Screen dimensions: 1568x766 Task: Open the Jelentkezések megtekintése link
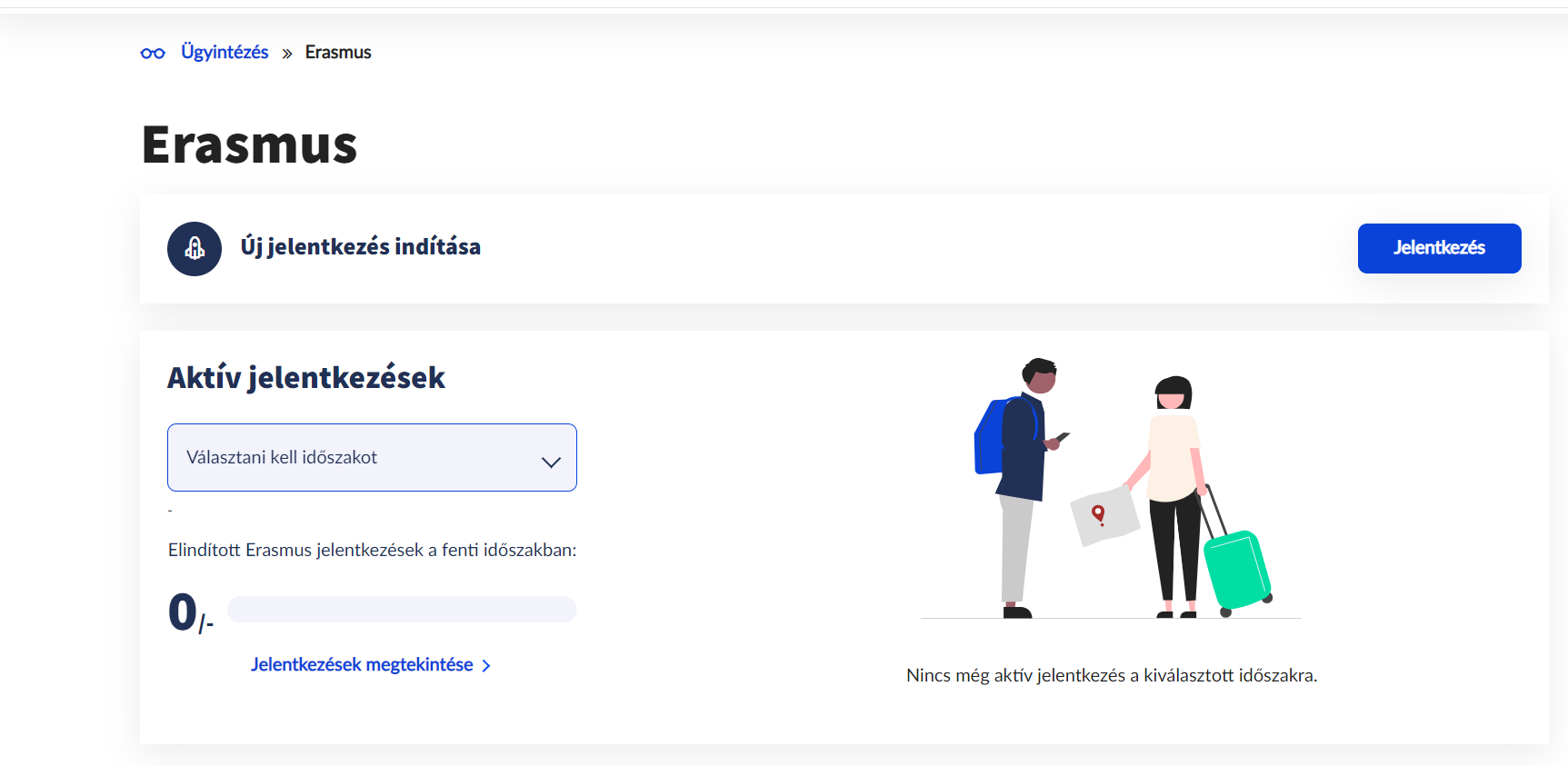[362, 664]
